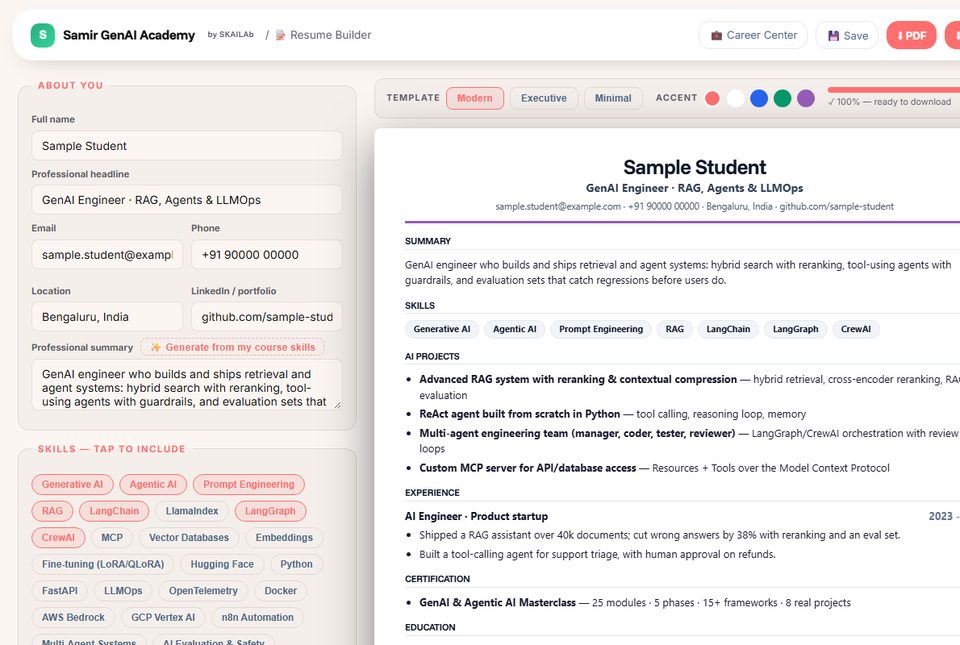Save the resume with the Save button
Image resolution: width=960 pixels, height=645 pixels.
coord(847,35)
